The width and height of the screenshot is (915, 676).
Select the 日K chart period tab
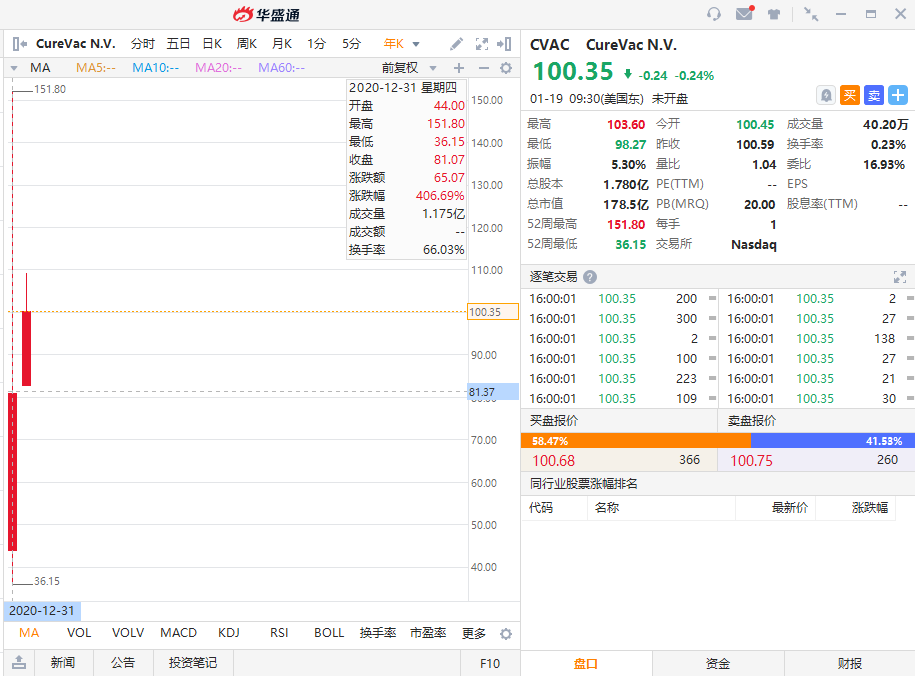click(212, 44)
